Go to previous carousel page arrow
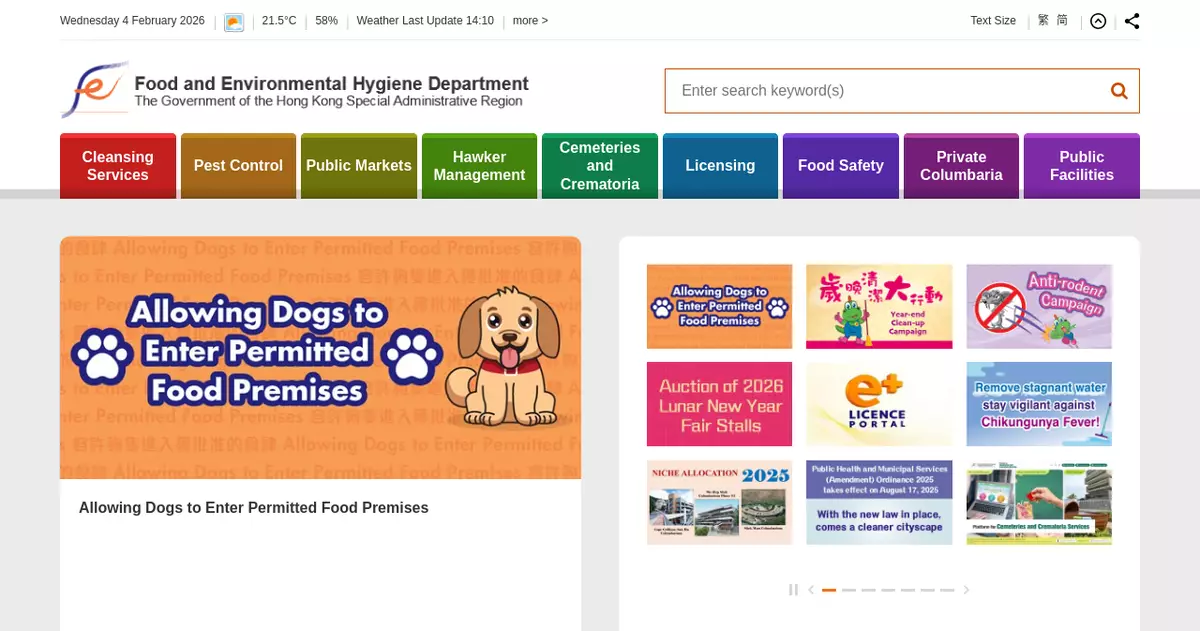This screenshot has height=631, width=1200. 811,590
